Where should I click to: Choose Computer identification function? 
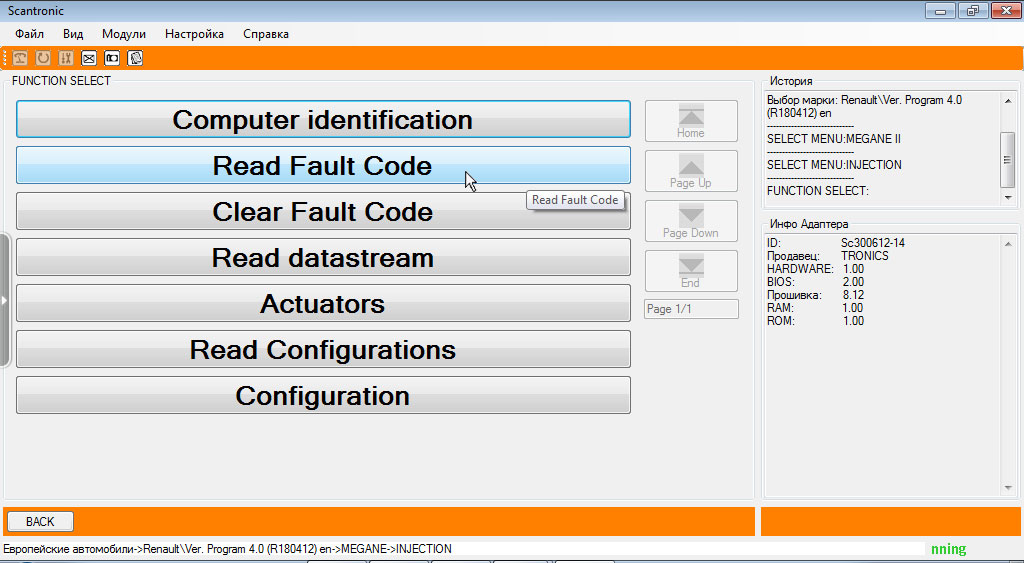coord(323,120)
